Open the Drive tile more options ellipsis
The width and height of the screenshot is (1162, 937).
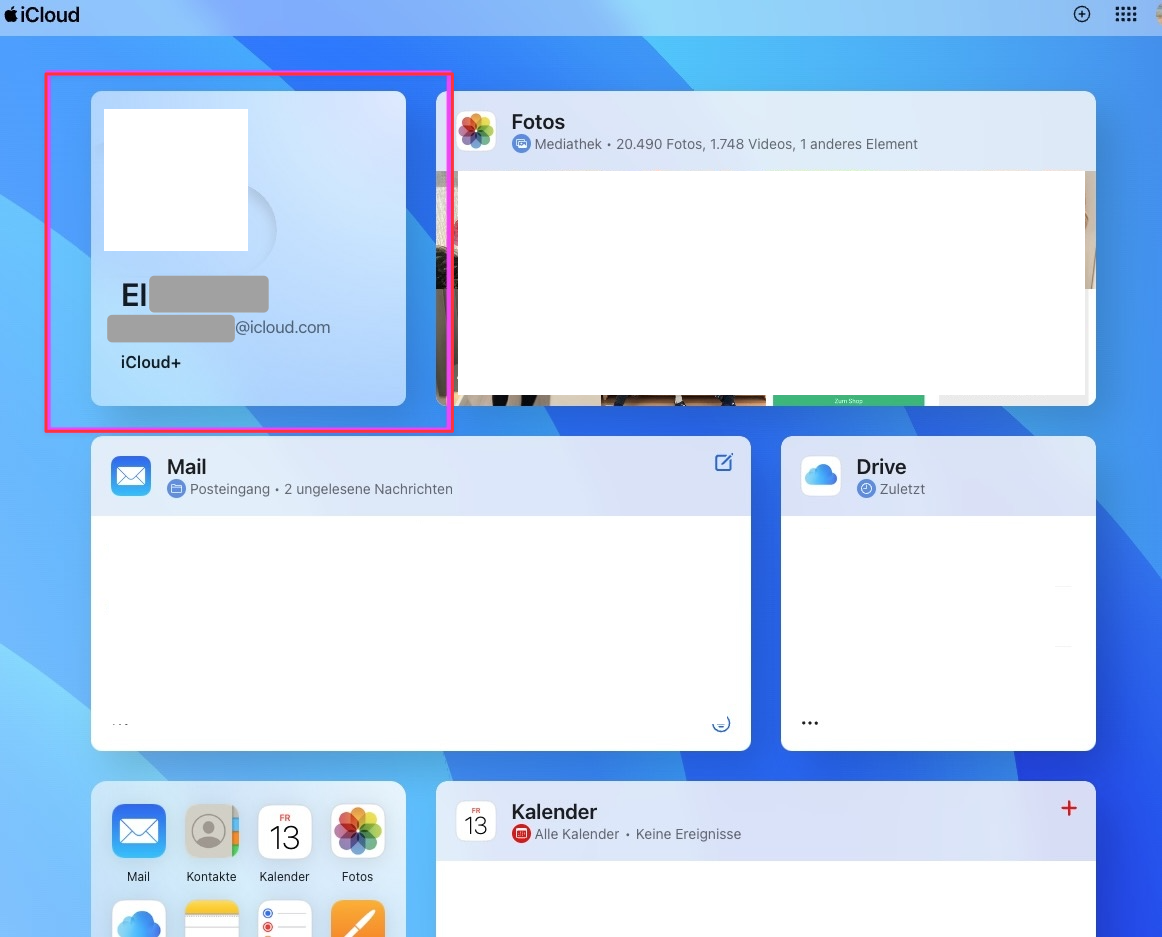coord(810,723)
